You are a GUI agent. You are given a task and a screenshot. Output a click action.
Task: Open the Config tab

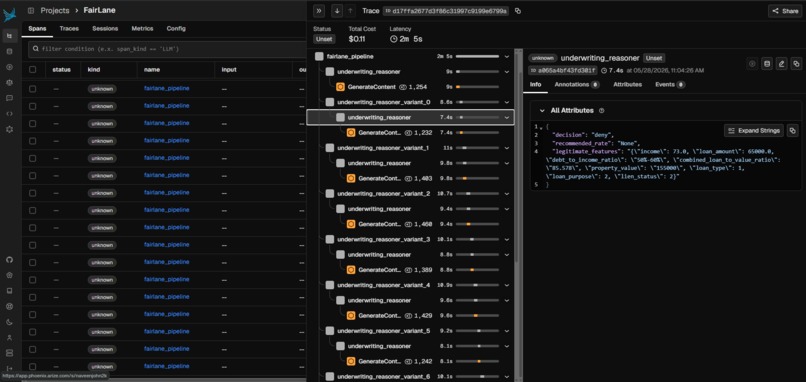click(x=176, y=29)
